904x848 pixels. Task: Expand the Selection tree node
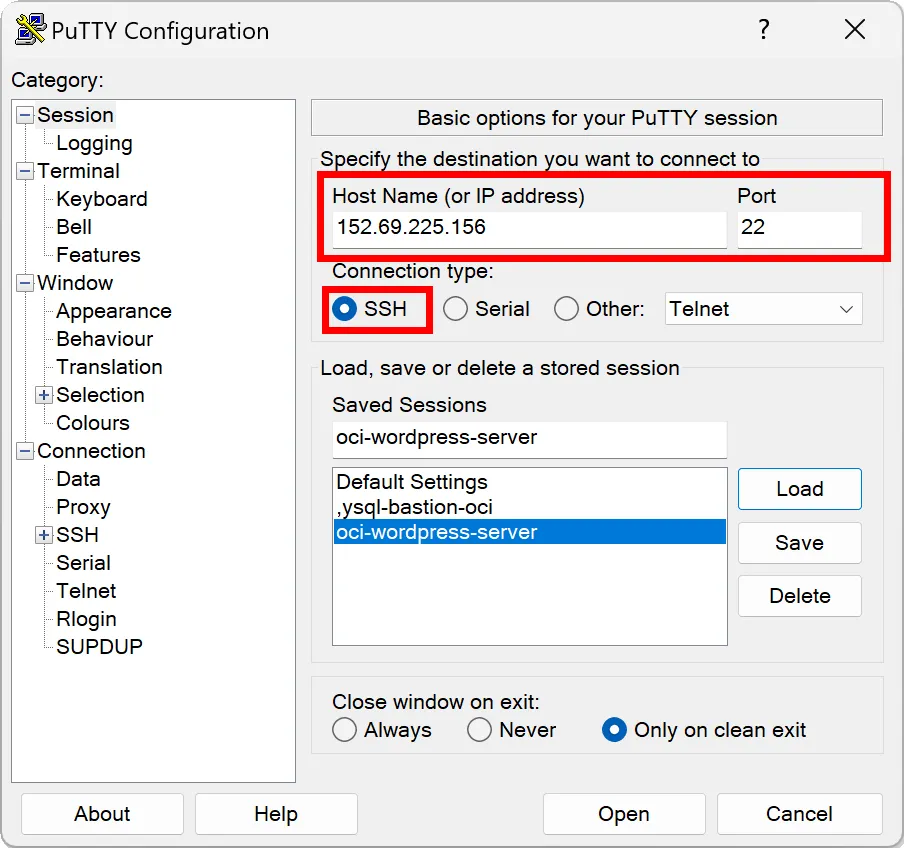[44, 395]
